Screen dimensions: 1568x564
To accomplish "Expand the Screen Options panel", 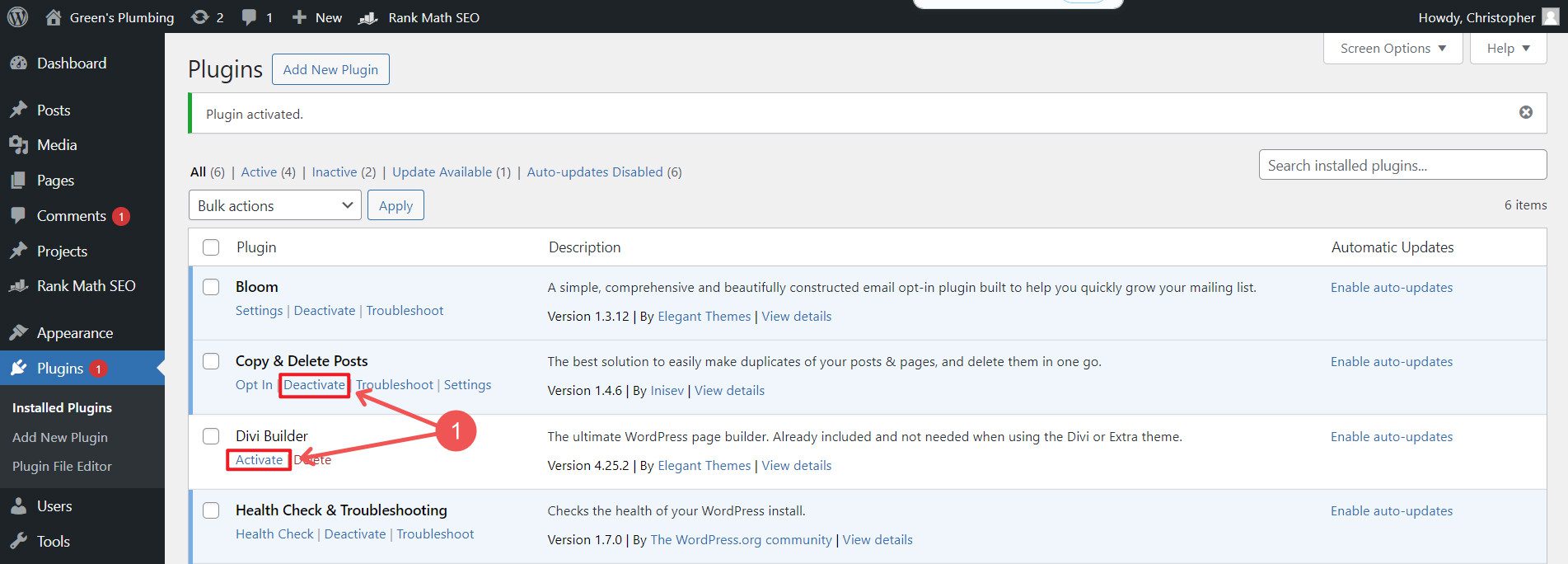I will pyautogui.click(x=1392, y=49).
